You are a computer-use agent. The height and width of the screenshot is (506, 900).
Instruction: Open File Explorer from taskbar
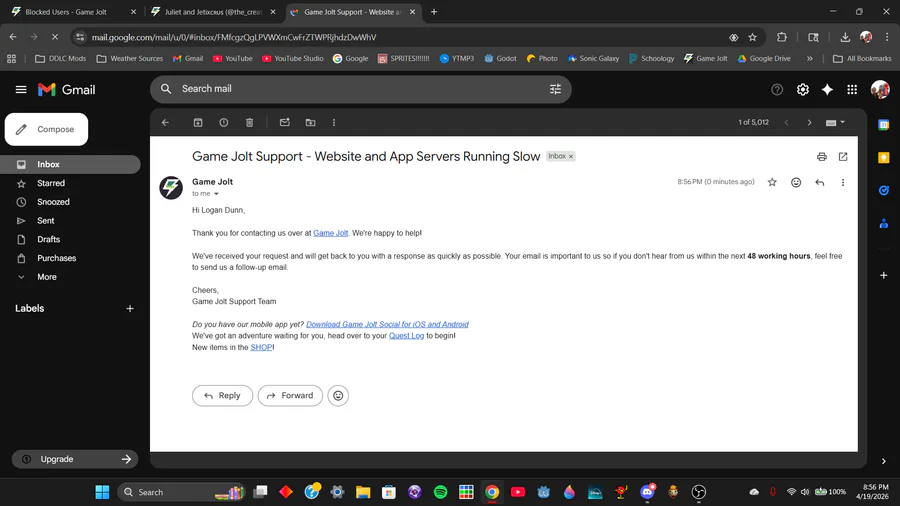click(363, 492)
